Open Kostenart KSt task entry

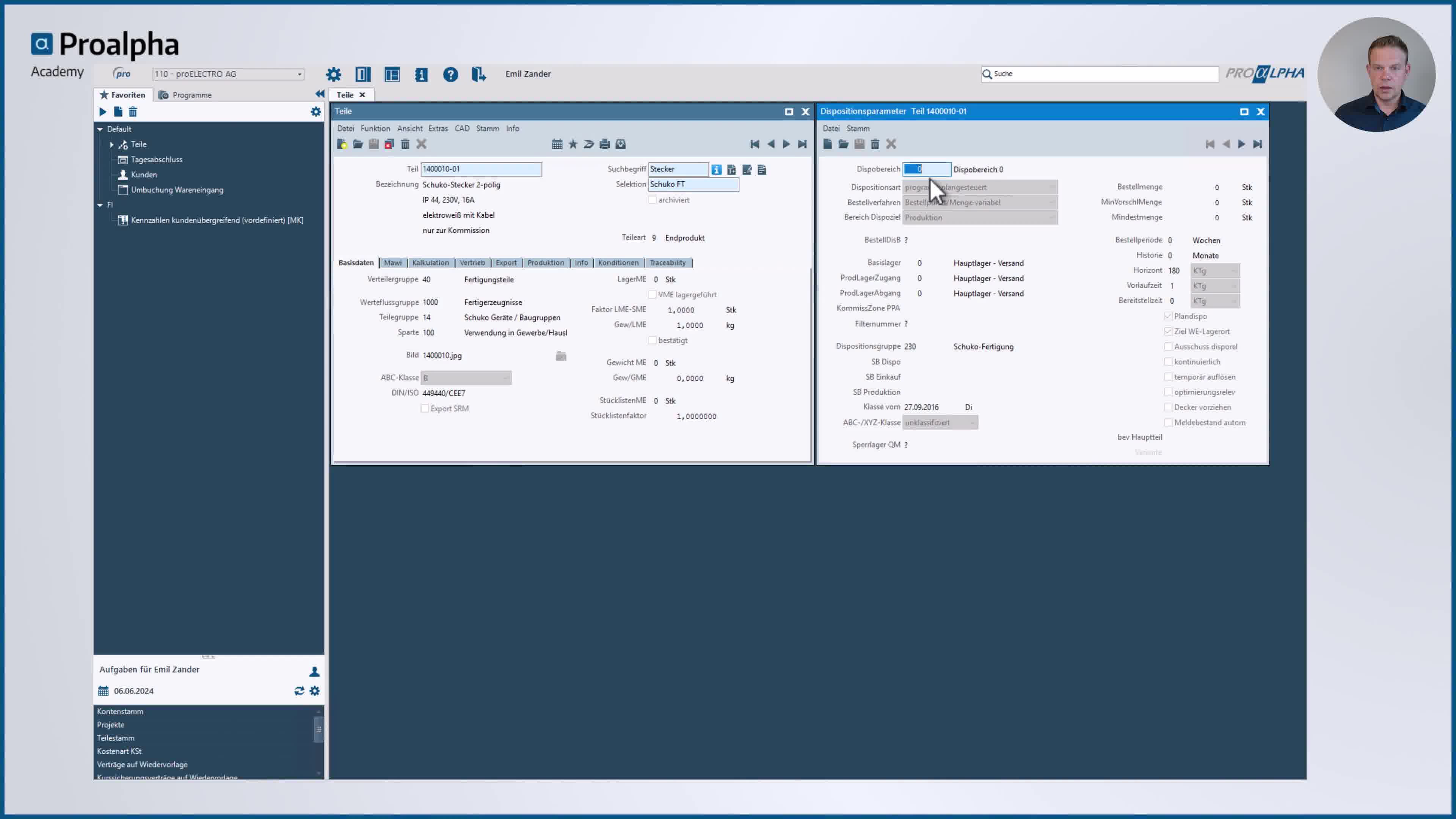(119, 751)
